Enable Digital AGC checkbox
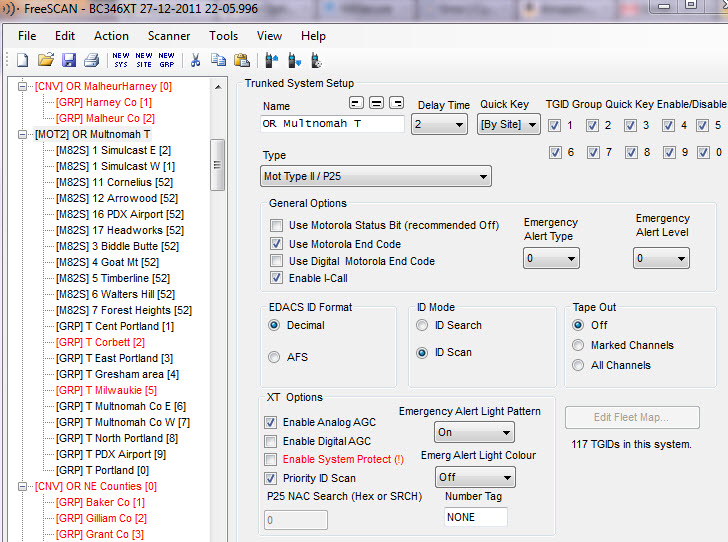Image resolution: width=728 pixels, height=542 pixels. click(270, 441)
